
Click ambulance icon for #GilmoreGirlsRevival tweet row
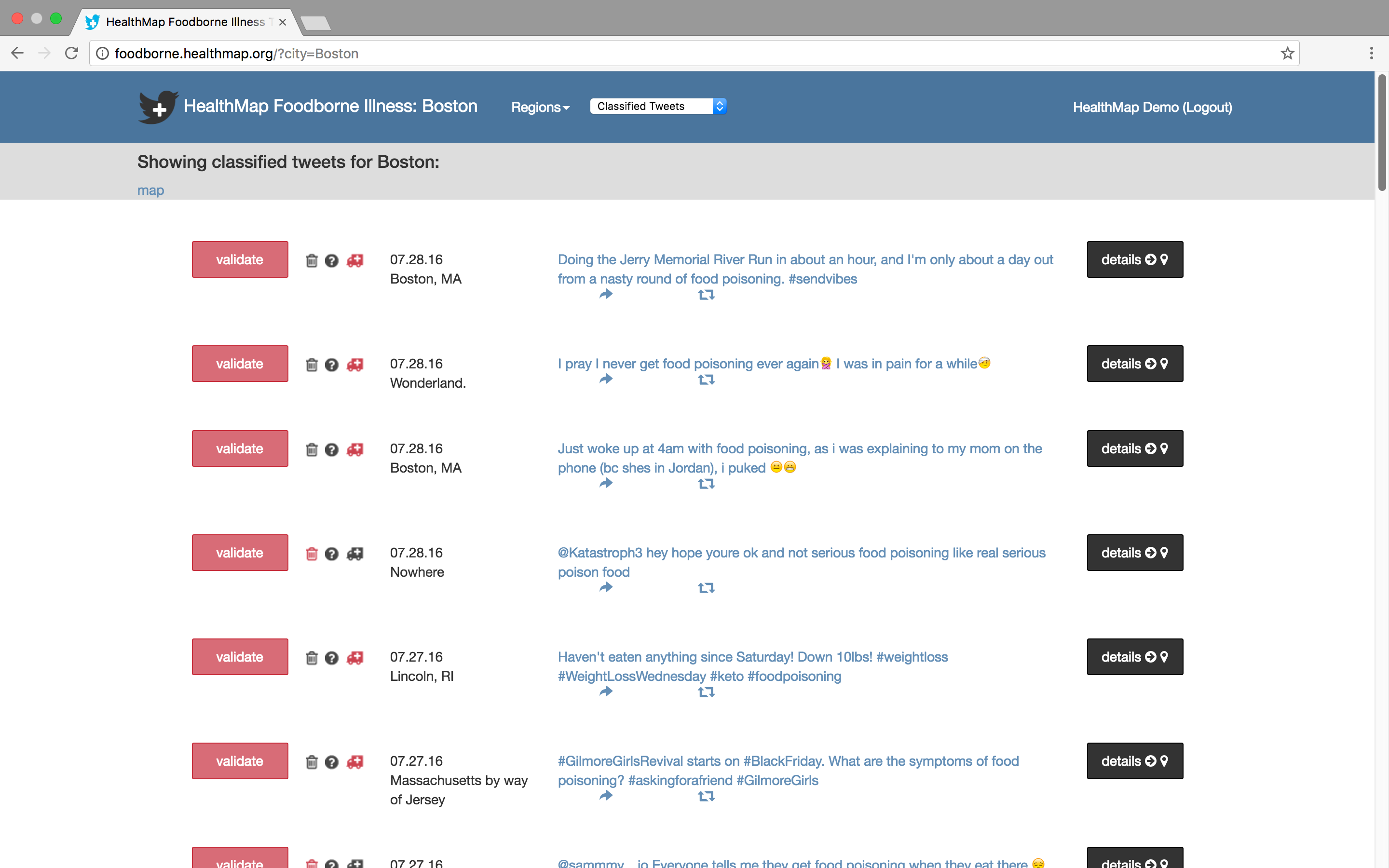355,762
